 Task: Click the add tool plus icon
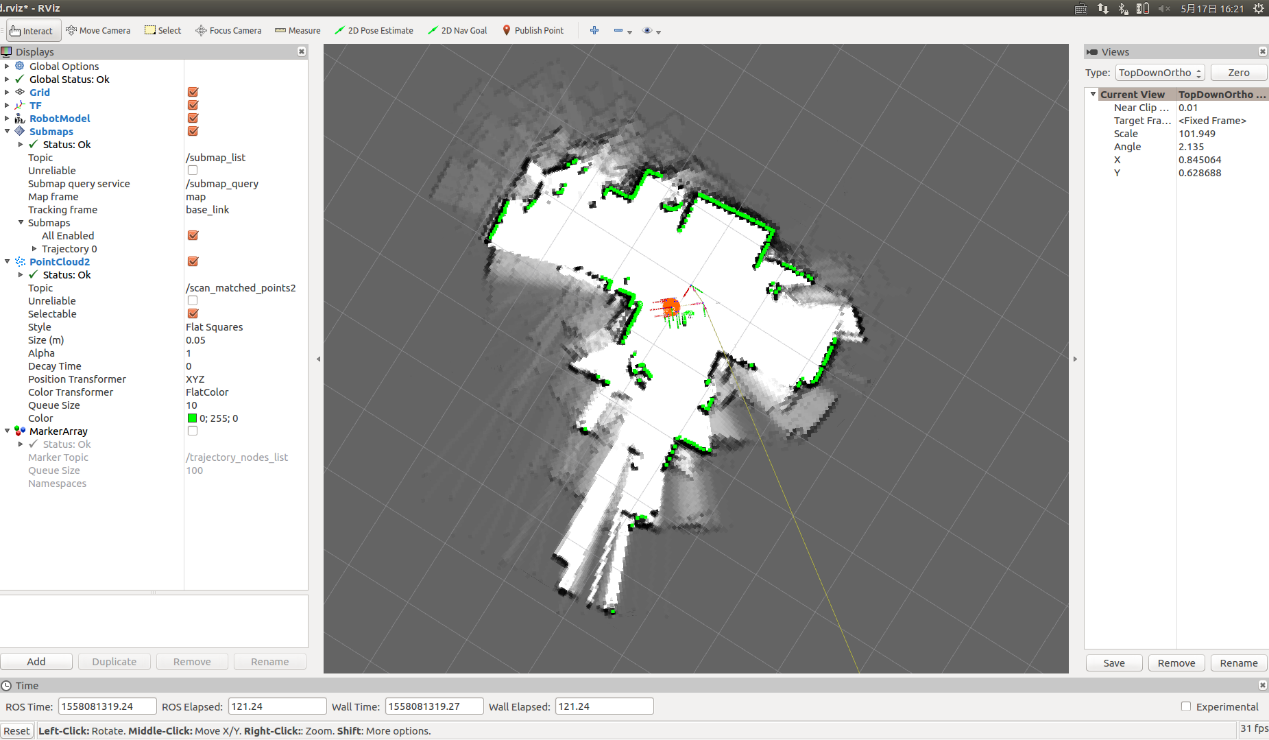[x=594, y=30]
